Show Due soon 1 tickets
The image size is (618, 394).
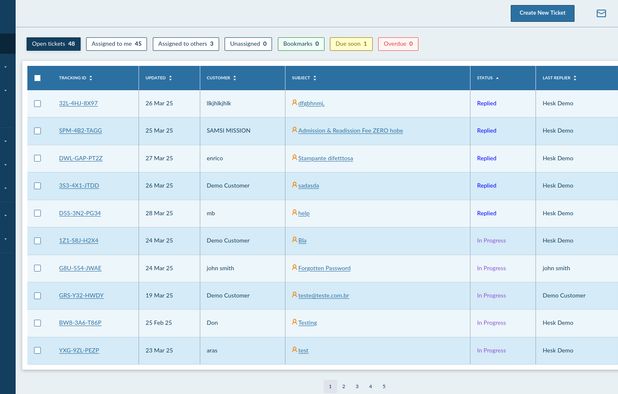click(351, 44)
